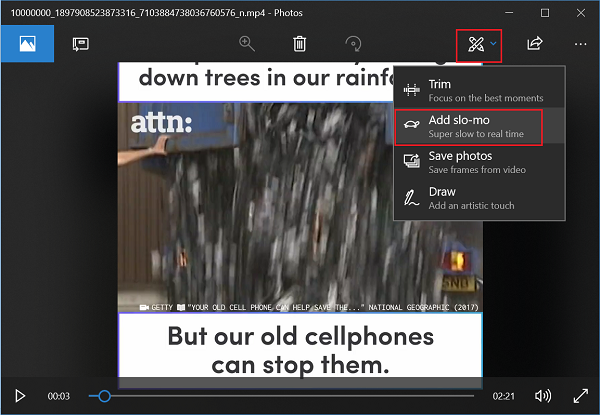The image size is (600, 415).
Task: Share the video with the share icon
Action: click(x=535, y=43)
